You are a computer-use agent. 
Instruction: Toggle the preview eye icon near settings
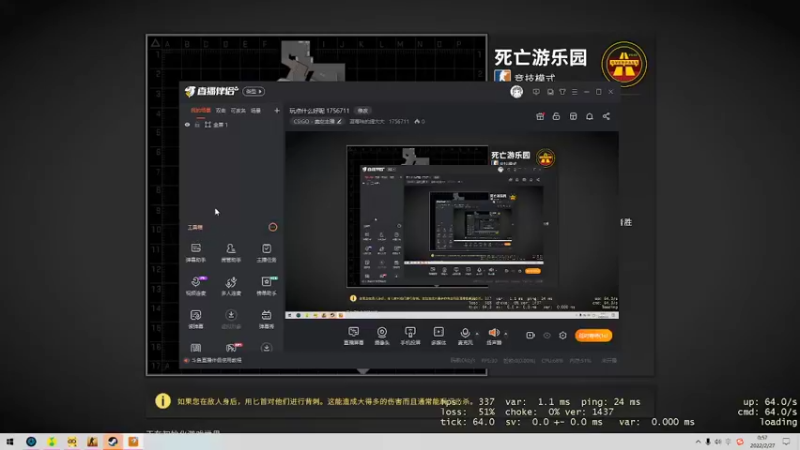coord(546,335)
